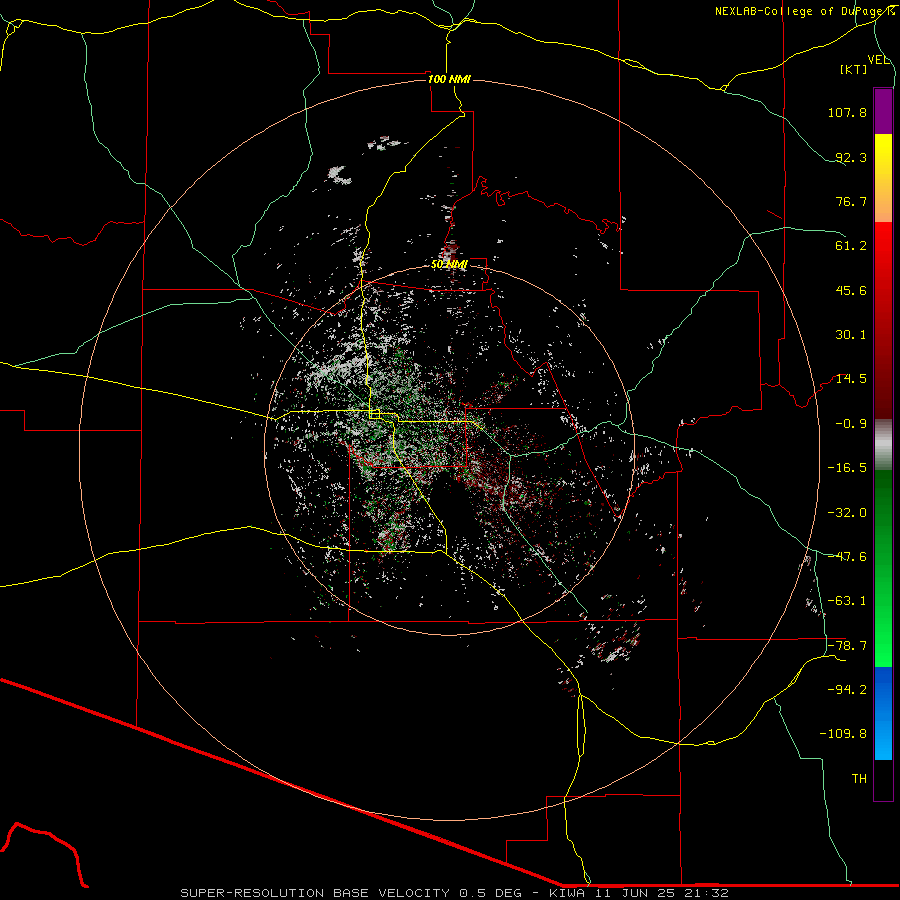This screenshot has width=900, height=900.
Task: Click the gray near-zero segment of color bar
Action: pyautogui.click(x=883, y=445)
